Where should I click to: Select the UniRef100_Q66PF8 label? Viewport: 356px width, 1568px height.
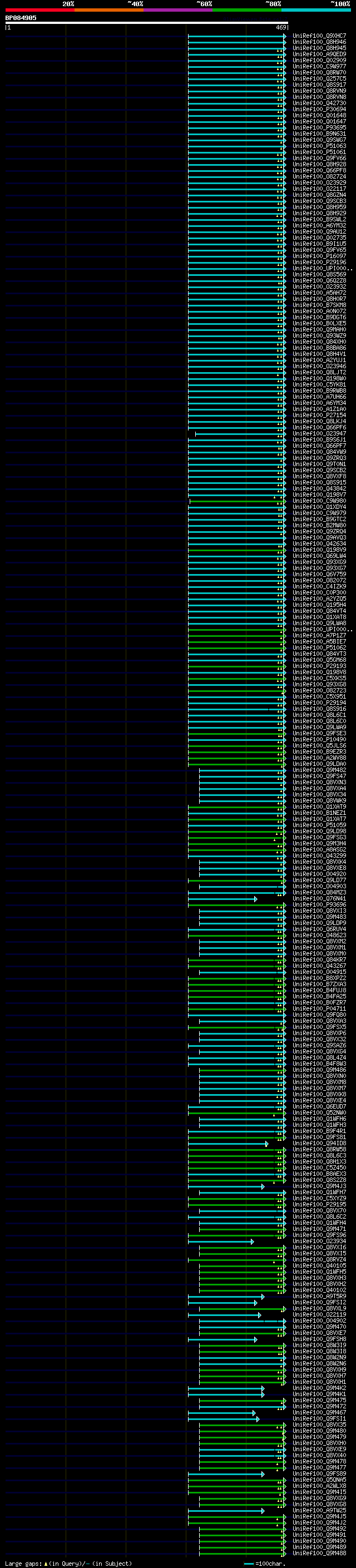point(319,170)
